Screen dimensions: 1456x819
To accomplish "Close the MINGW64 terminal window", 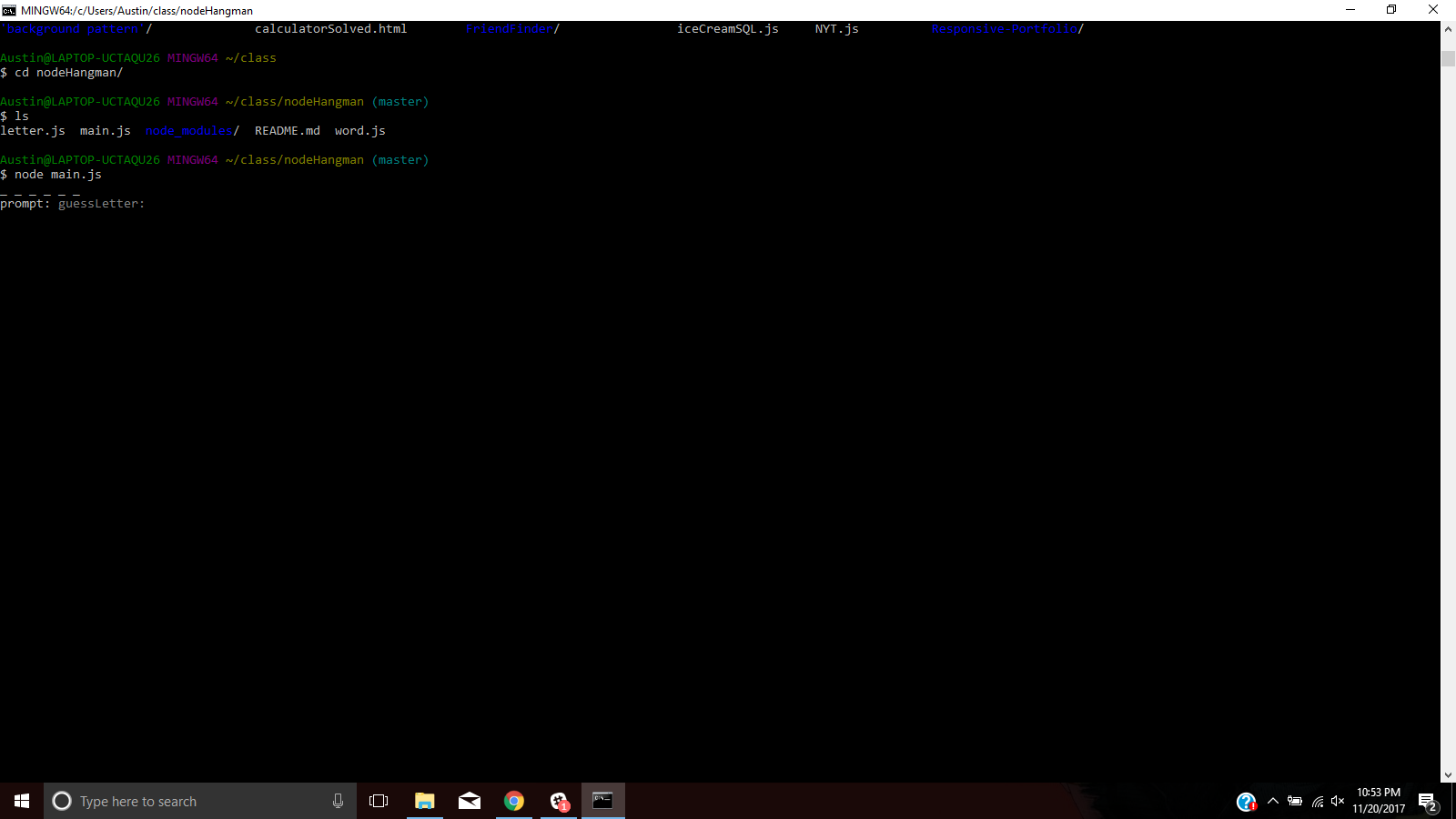I will point(1433,10).
